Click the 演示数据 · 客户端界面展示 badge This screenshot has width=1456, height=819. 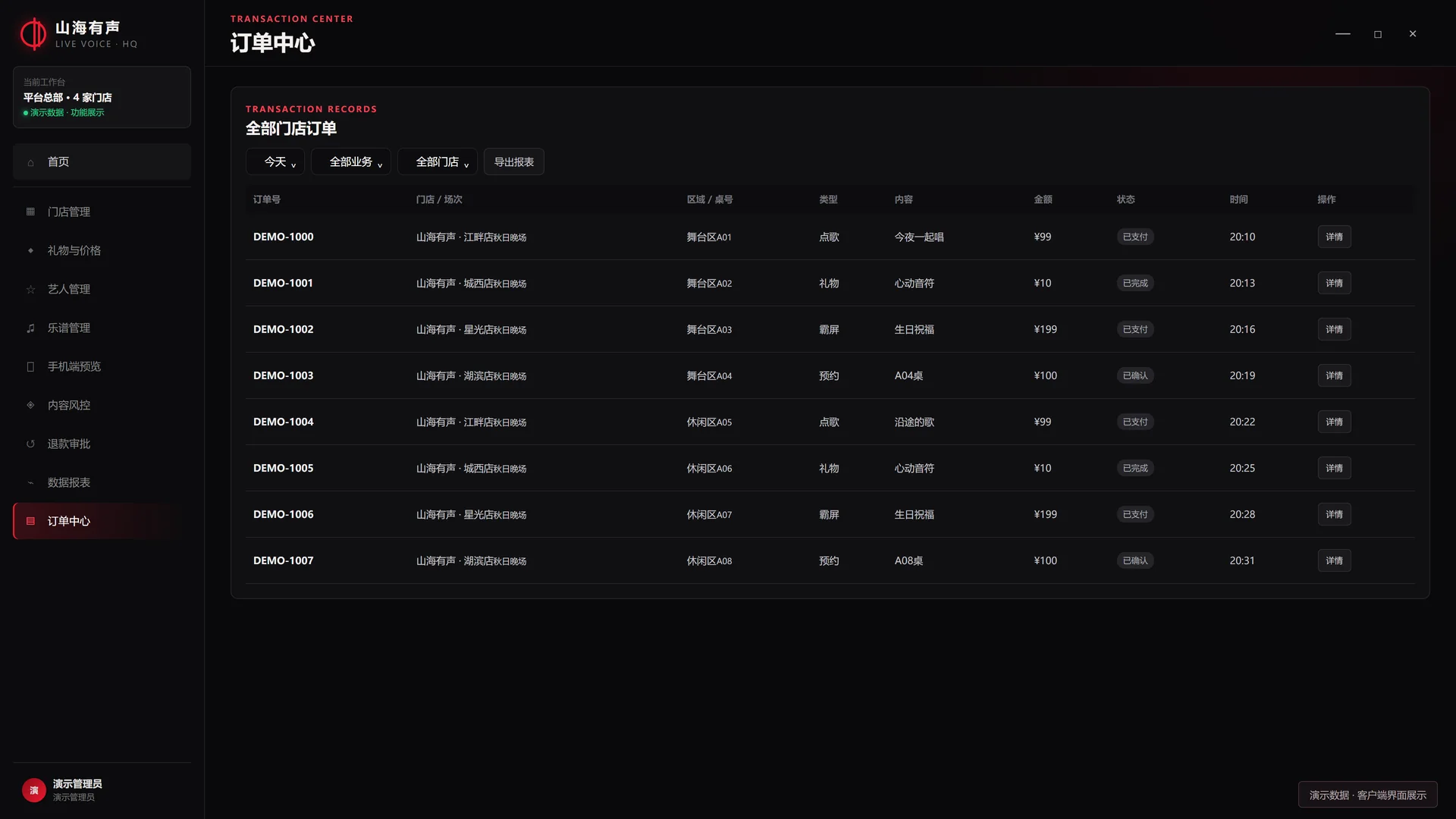[x=1367, y=795]
